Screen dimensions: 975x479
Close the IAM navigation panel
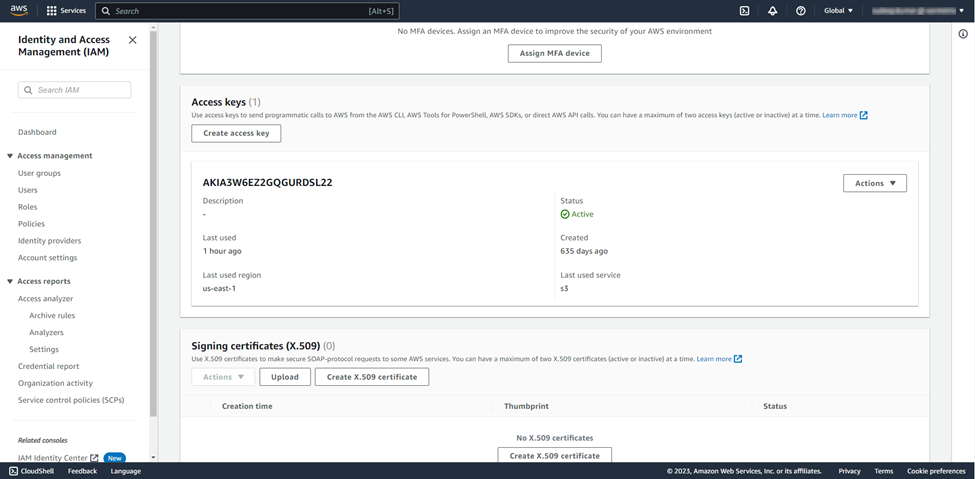click(x=132, y=40)
